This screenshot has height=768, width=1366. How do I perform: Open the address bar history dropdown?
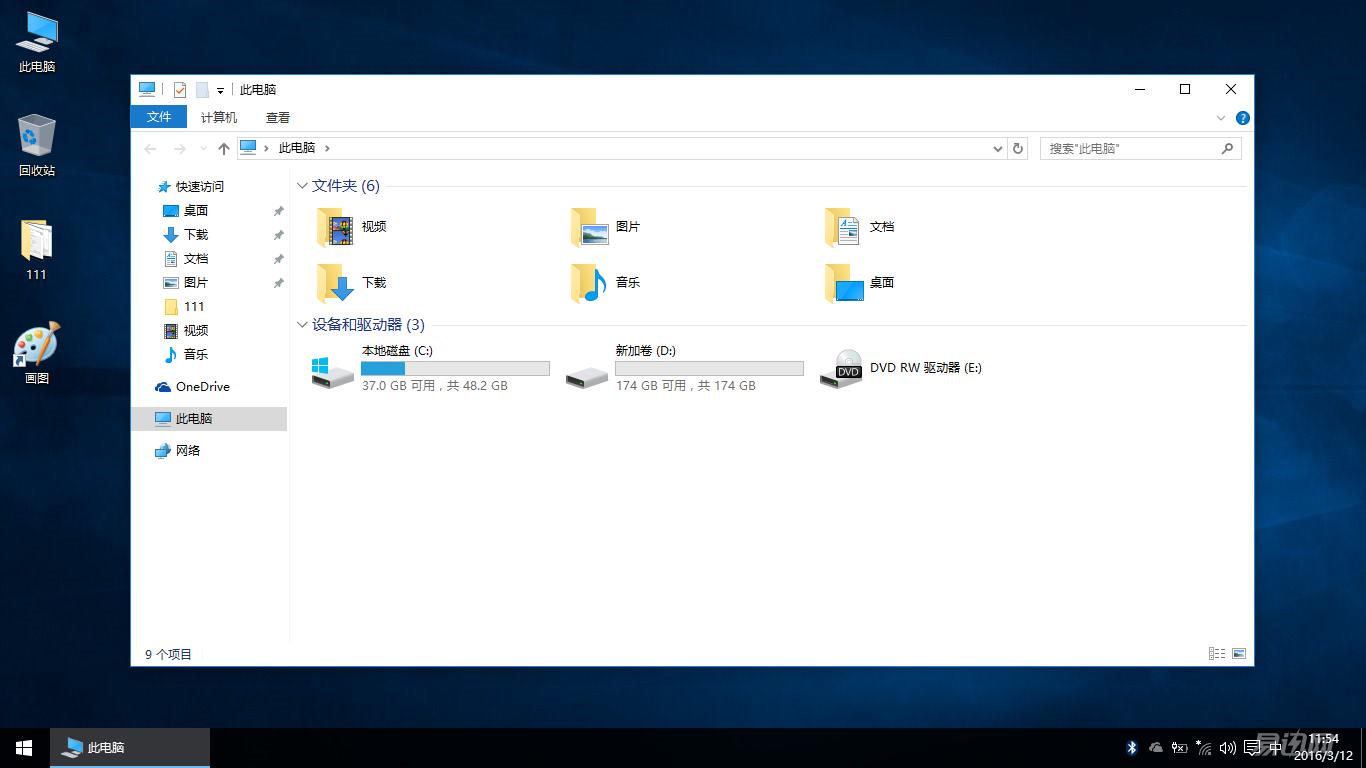[997, 148]
